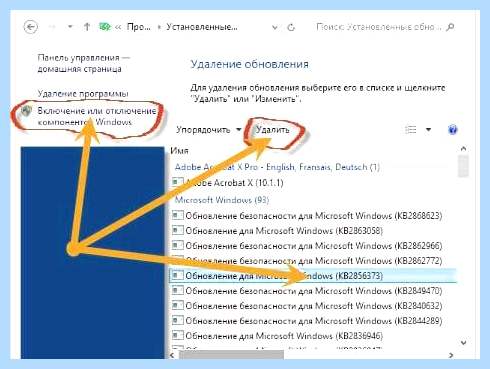
Task: Click the shield icon beside Windows components link
Action: click(26, 111)
